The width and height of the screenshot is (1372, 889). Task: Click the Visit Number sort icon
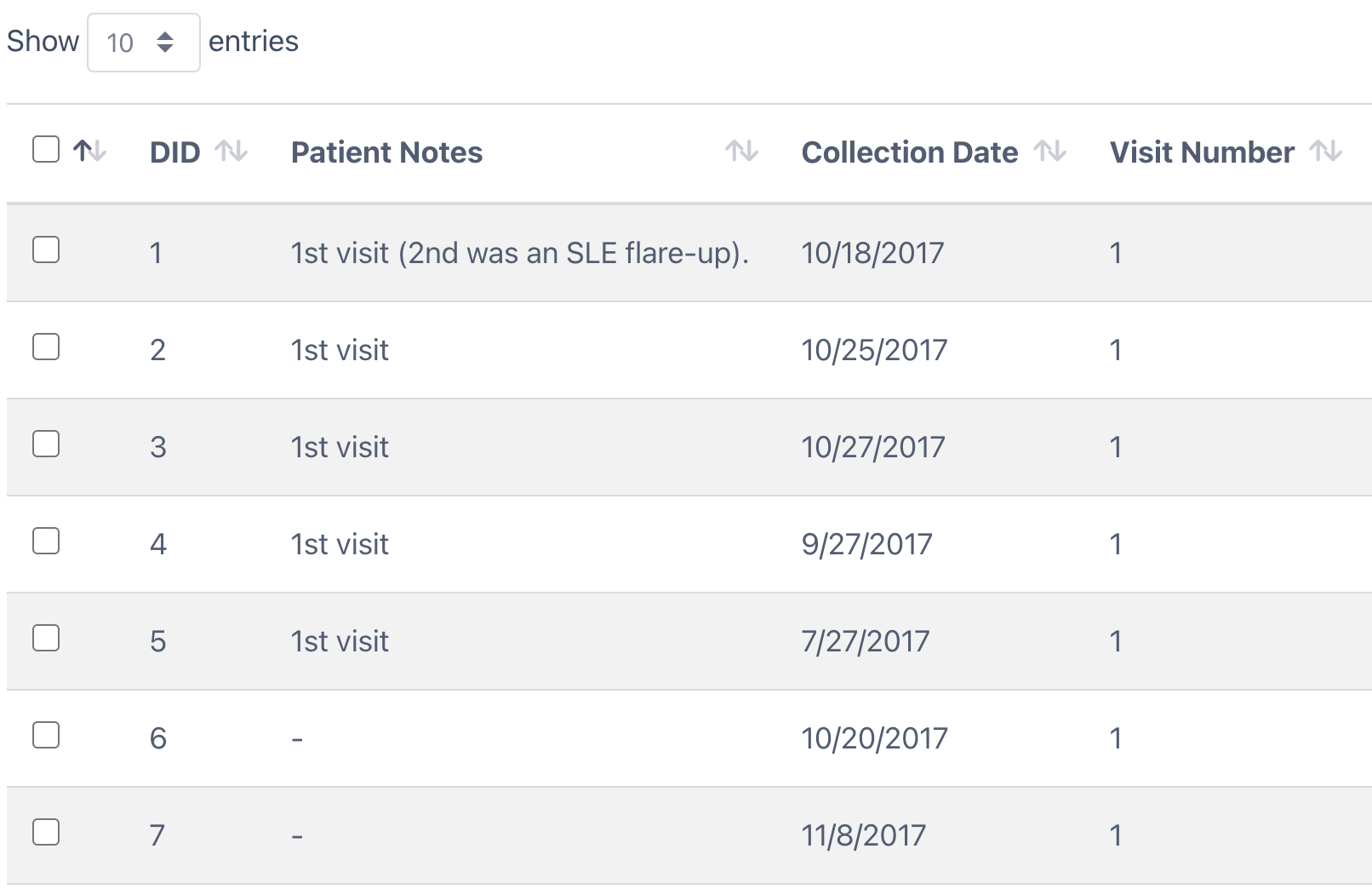pos(1325,152)
